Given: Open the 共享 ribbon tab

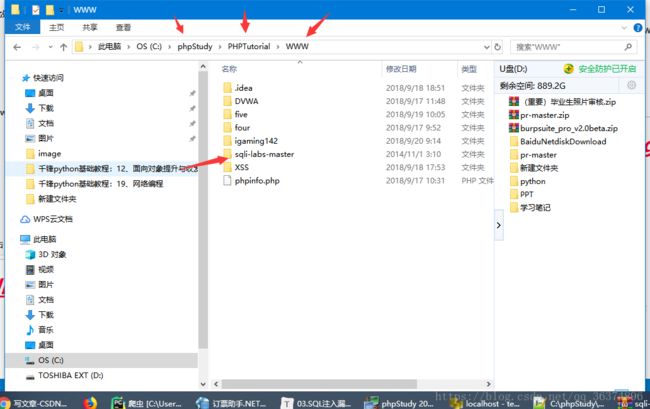Looking at the screenshot, I should (x=90, y=27).
